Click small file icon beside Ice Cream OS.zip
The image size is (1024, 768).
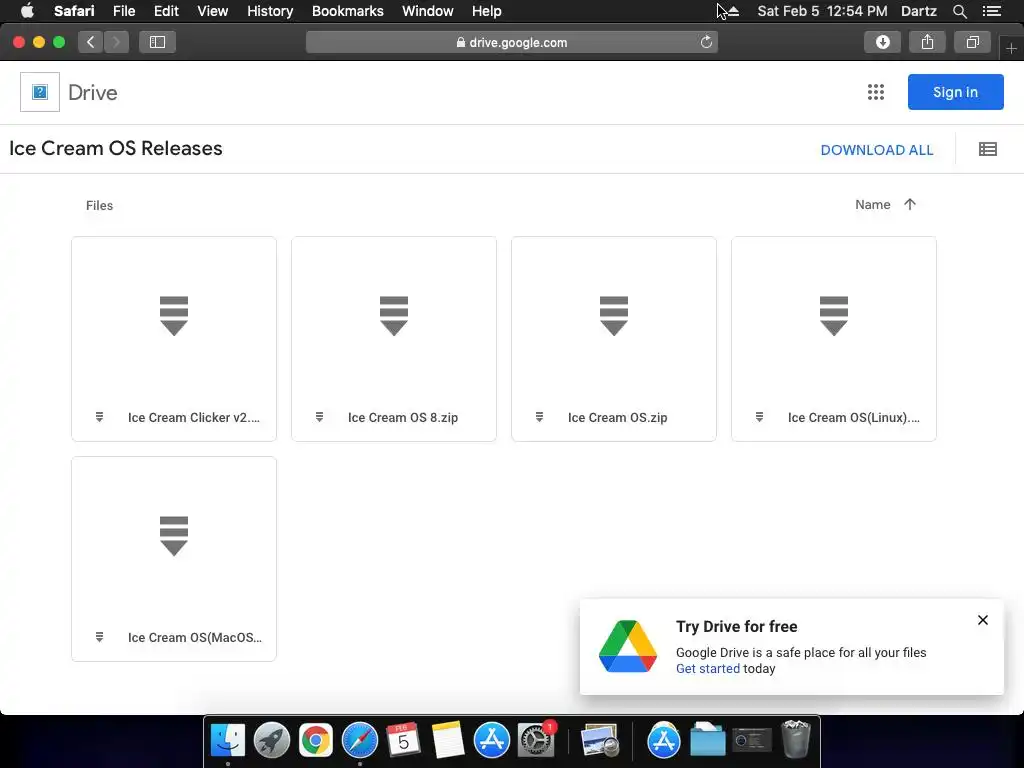tap(539, 417)
